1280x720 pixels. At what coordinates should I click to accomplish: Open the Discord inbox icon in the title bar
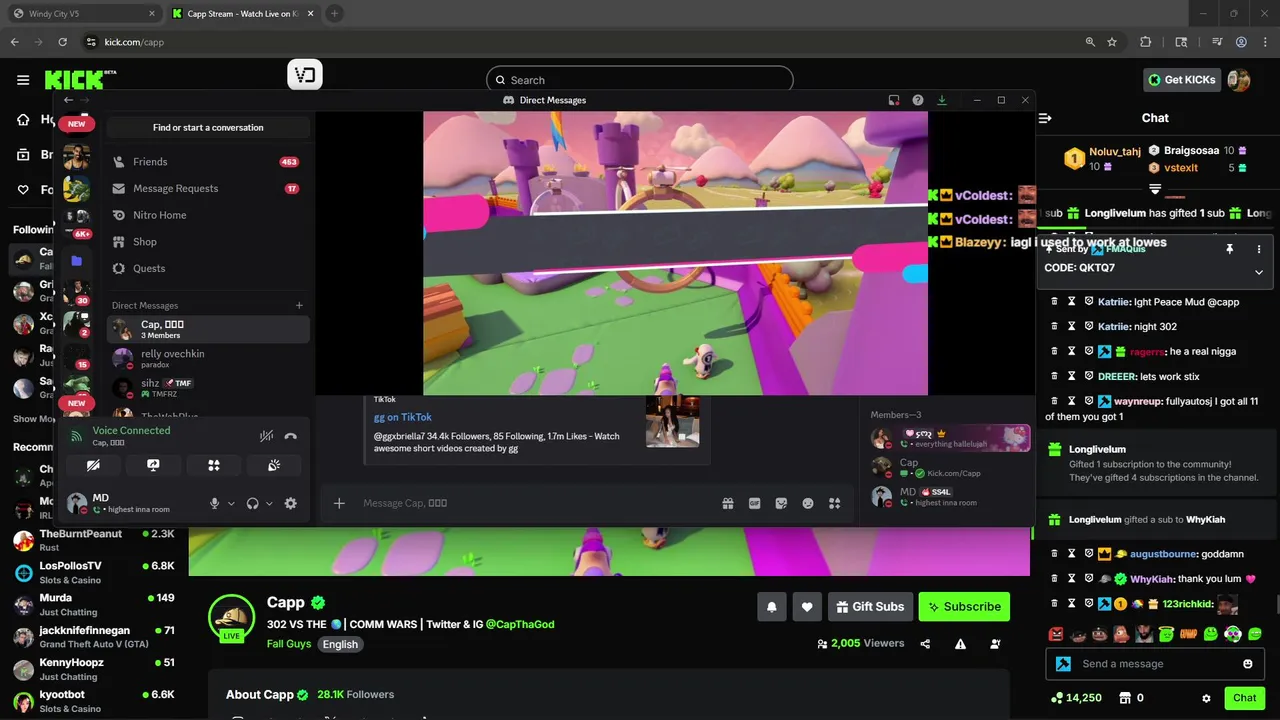click(894, 100)
